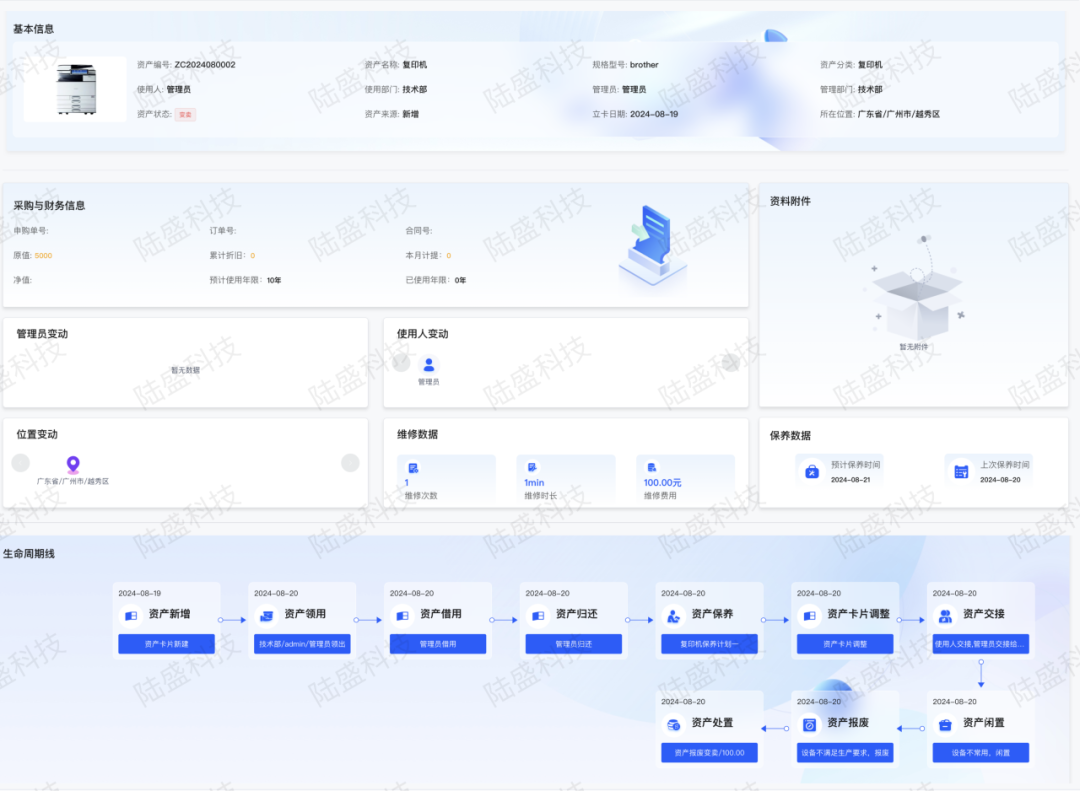Click the 资产卡片调整 lifecycle icon

click(x=809, y=615)
